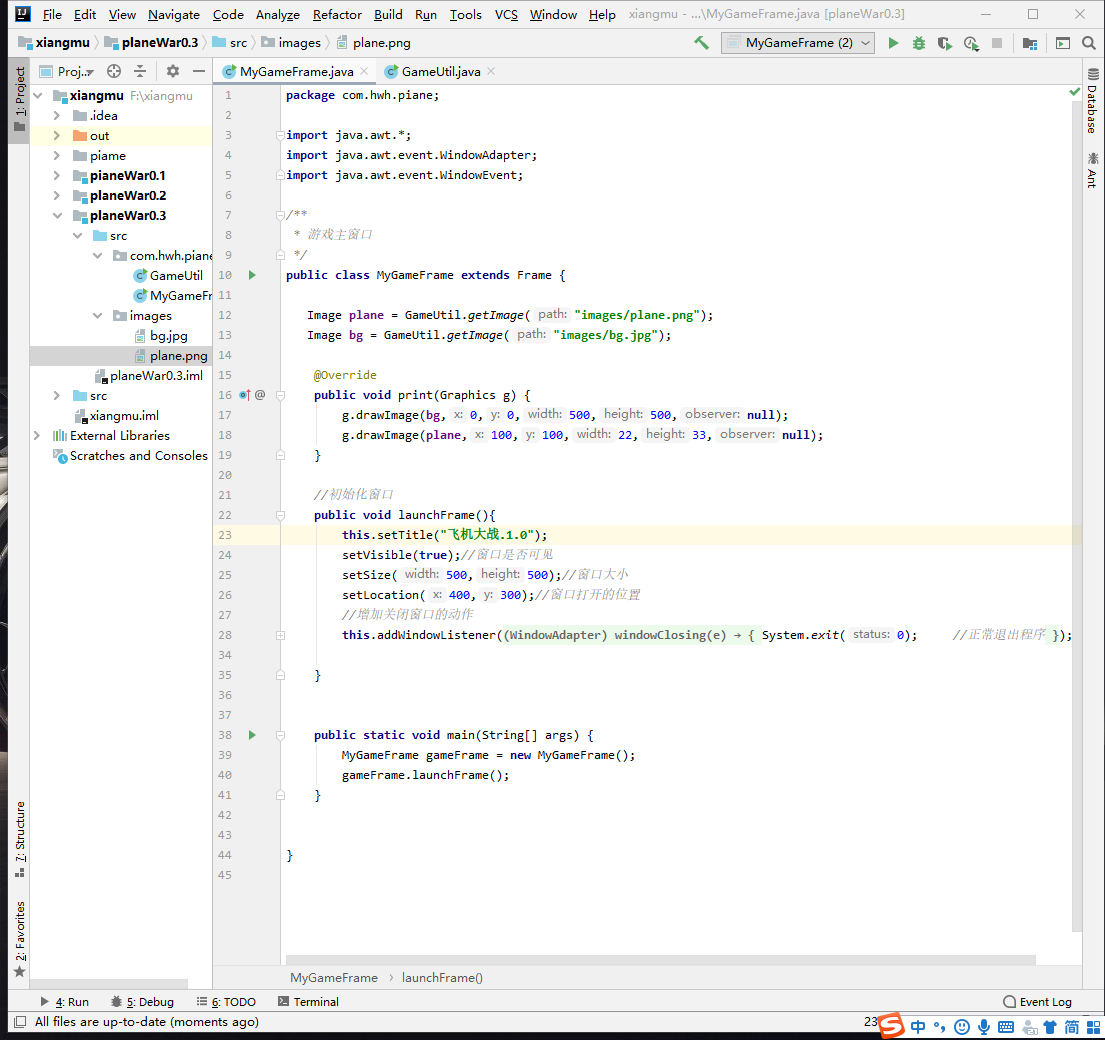Click the run anything toolbar icon

[x=1063, y=43]
